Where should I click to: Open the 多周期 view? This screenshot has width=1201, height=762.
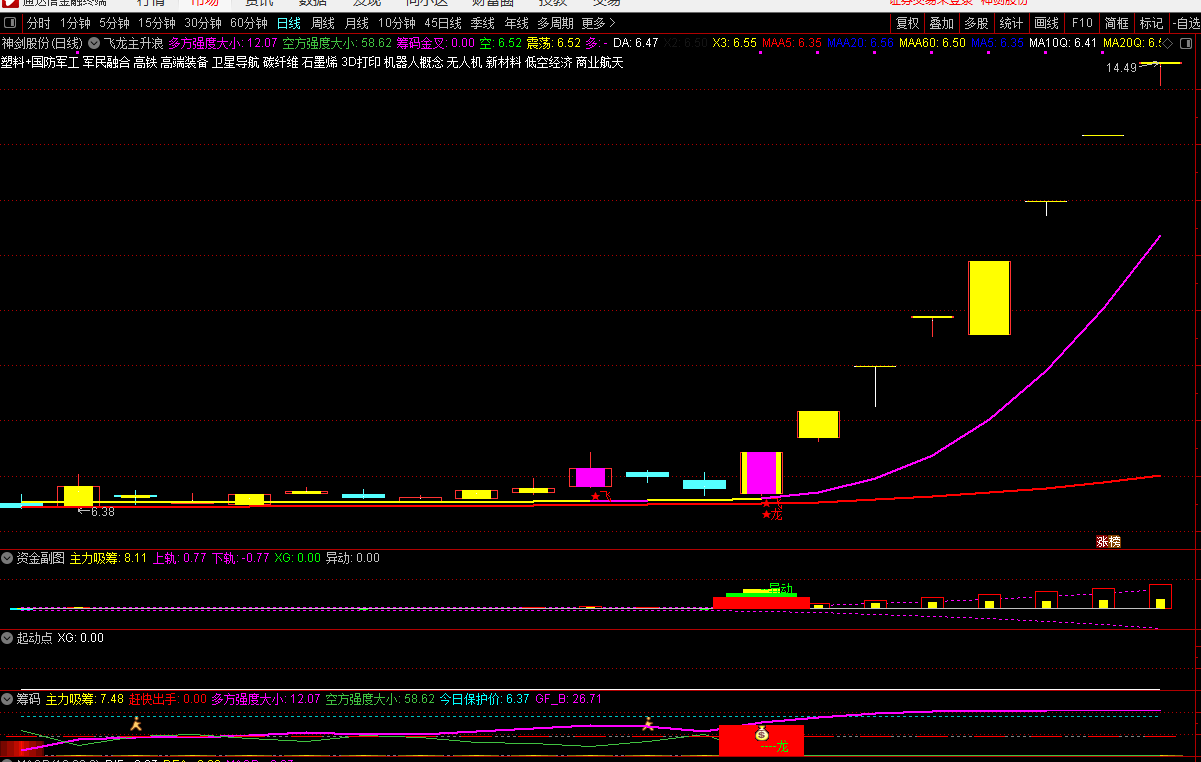tap(555, 23)
